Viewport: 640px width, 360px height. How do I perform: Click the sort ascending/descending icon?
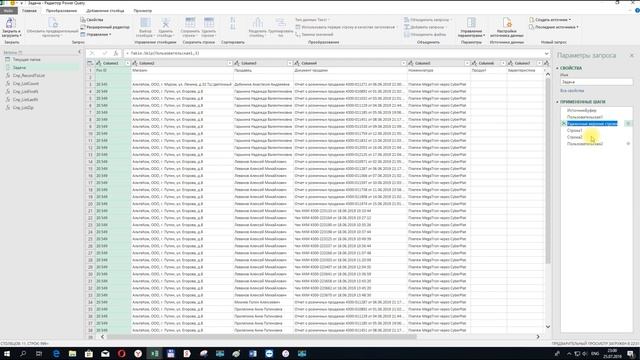pos(233,23)
